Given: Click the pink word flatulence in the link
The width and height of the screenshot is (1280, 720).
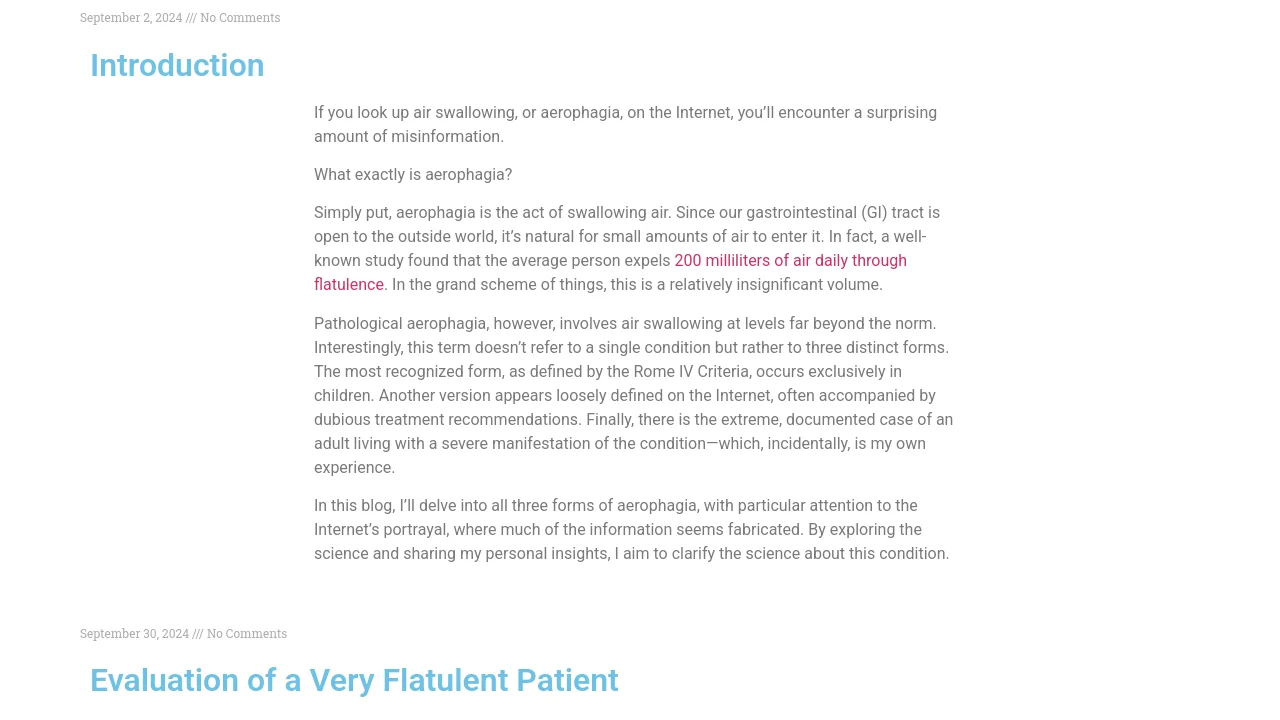Looking at the screenshot, I should 349,285.
